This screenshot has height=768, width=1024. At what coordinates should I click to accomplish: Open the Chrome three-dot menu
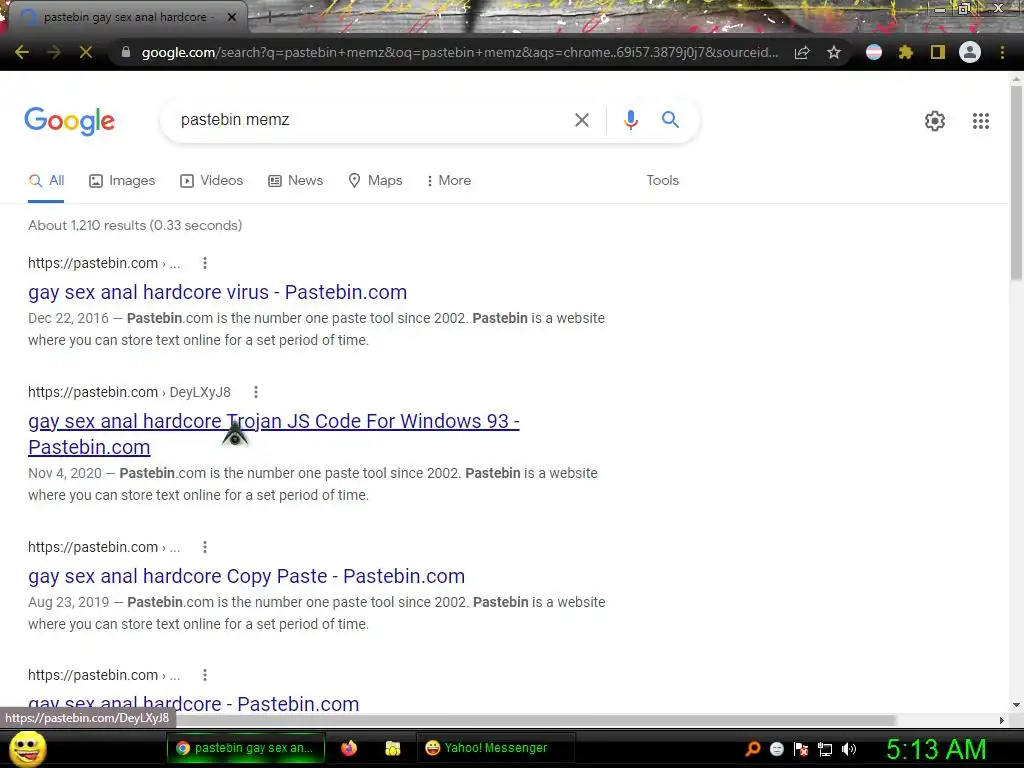pyautogui.click(x=1002, y=52)
